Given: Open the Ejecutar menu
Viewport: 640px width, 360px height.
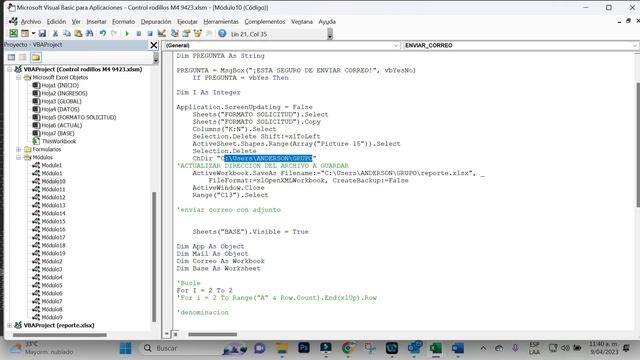Looking at the screenshot, I should pyautogui.click(x=187, y=22).
